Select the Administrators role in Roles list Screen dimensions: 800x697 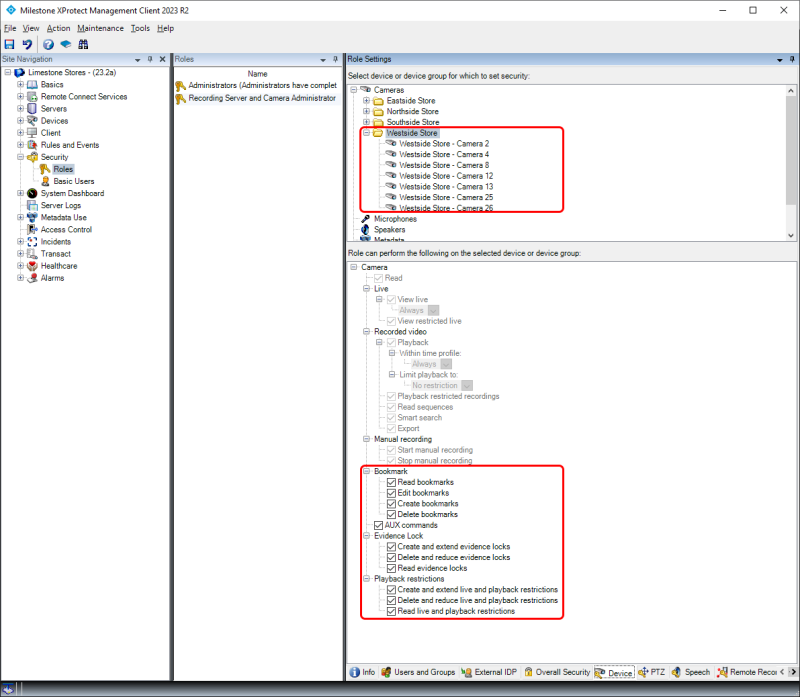pyautogui.click(x=257, y=85)
